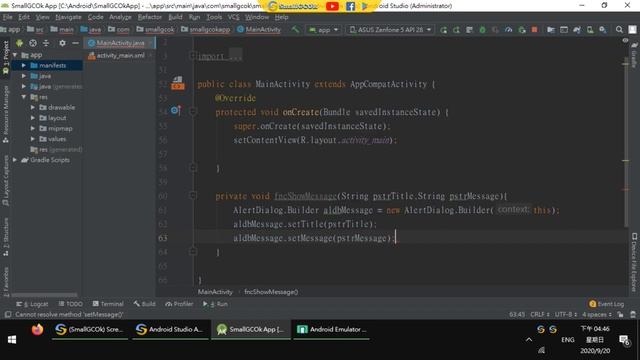Switch to Android Emulator taskbar window
The image size is (640, 360).
tap(331, 329)
